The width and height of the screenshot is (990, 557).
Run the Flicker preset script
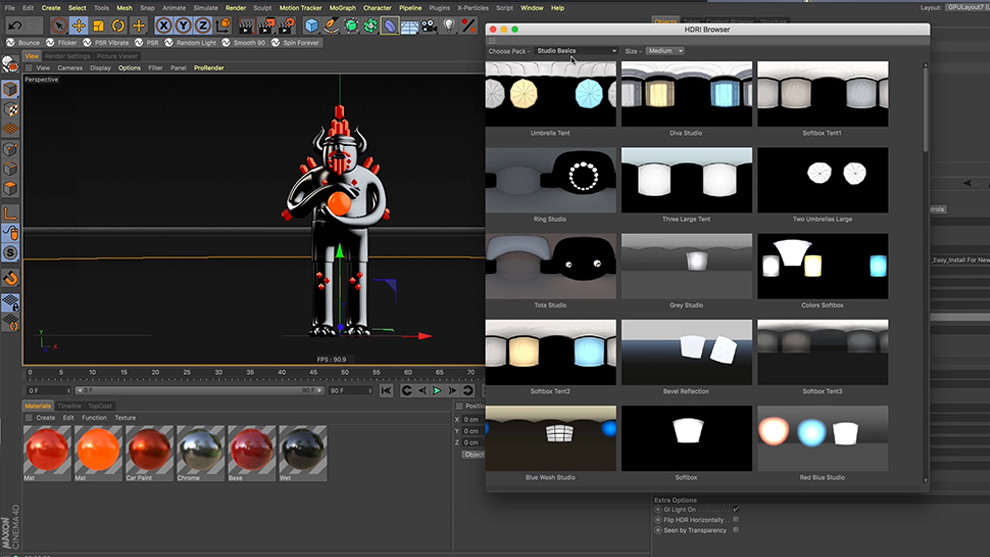pyautogui.click(x=61, y=43)
